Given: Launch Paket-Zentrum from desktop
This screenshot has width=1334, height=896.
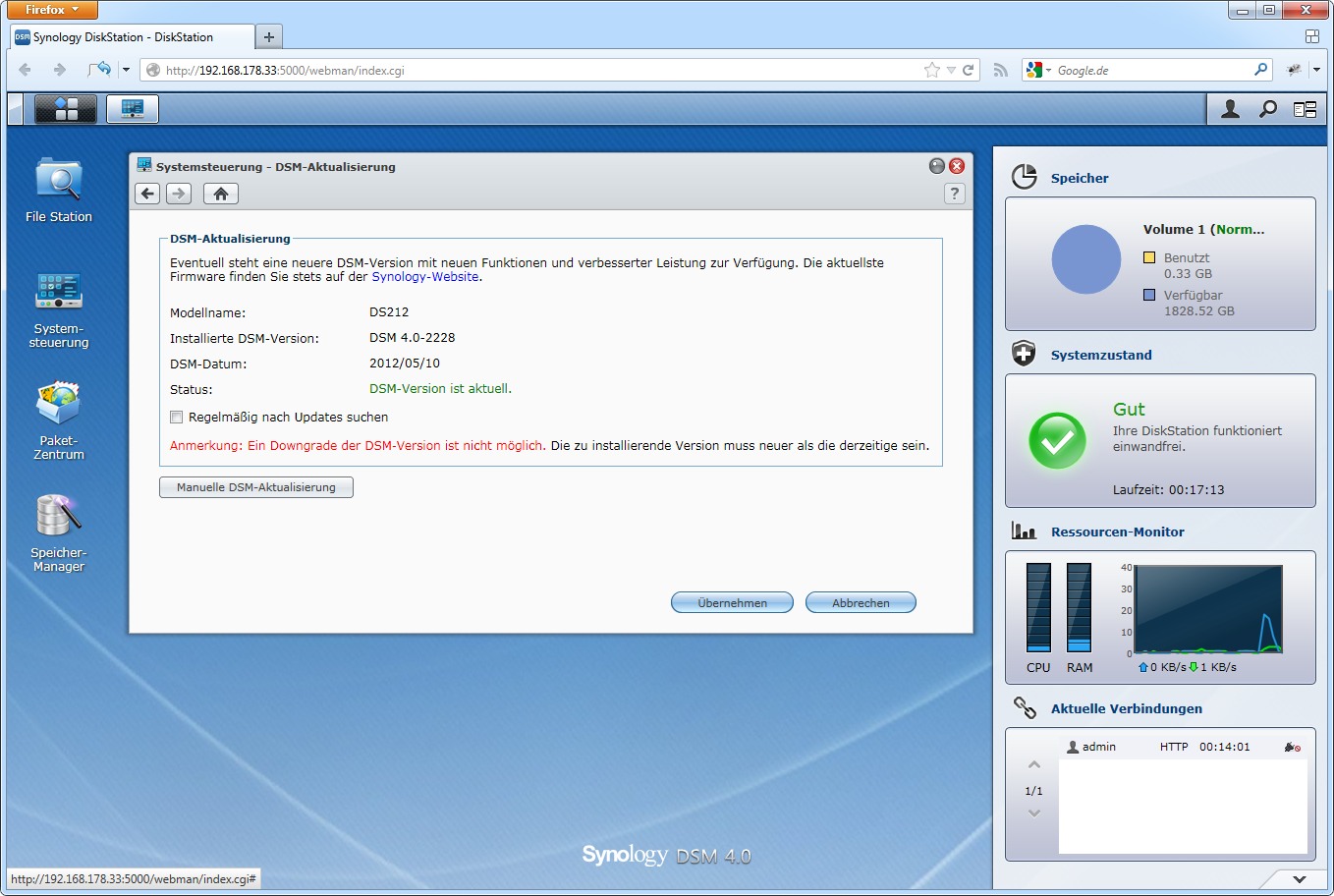Looking at the screenshot, I should coord(59,420).
